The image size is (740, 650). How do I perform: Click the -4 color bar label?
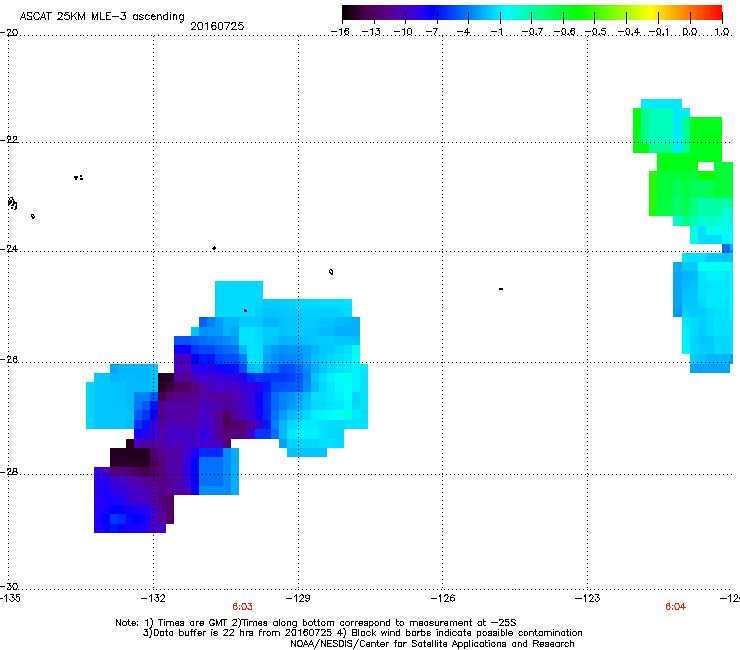[463, 32]
